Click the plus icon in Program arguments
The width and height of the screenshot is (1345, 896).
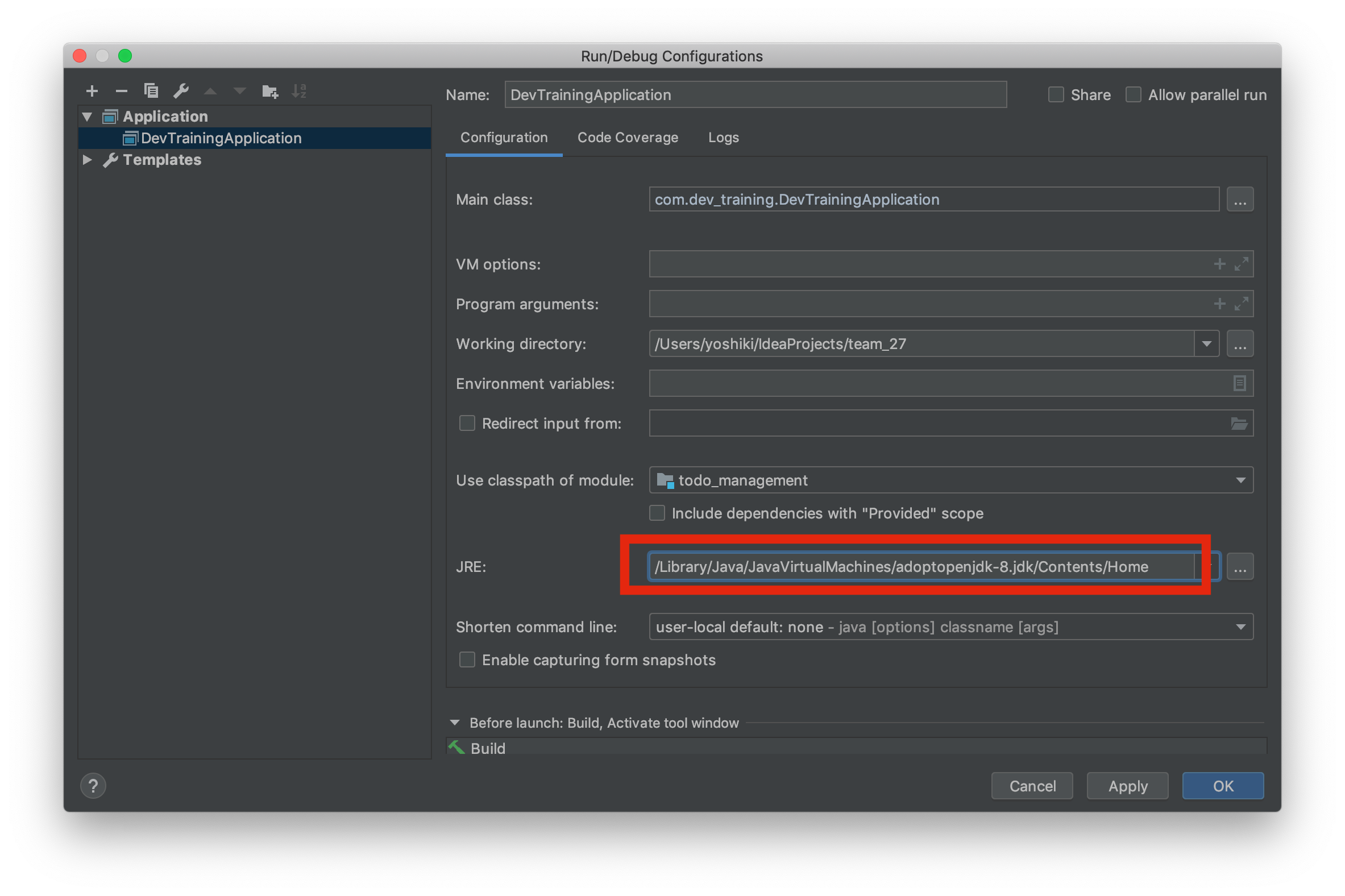pyautogui.click(x=1219, y=304)
